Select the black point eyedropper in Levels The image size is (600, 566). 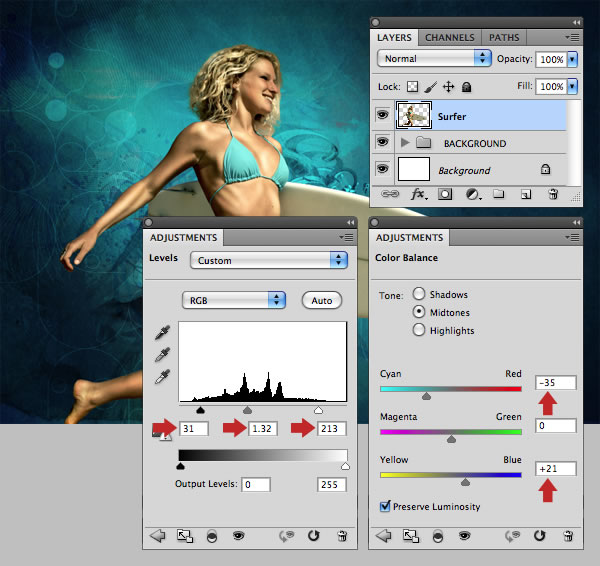[x=162, y=333]
